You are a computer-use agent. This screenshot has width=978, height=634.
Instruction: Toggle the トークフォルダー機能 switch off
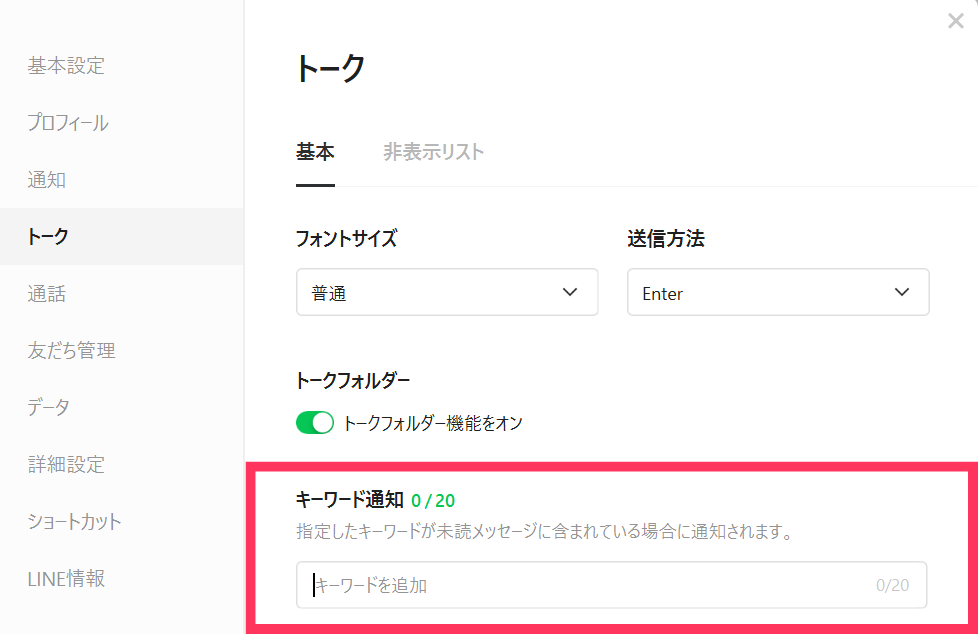(x=315, y=423)
